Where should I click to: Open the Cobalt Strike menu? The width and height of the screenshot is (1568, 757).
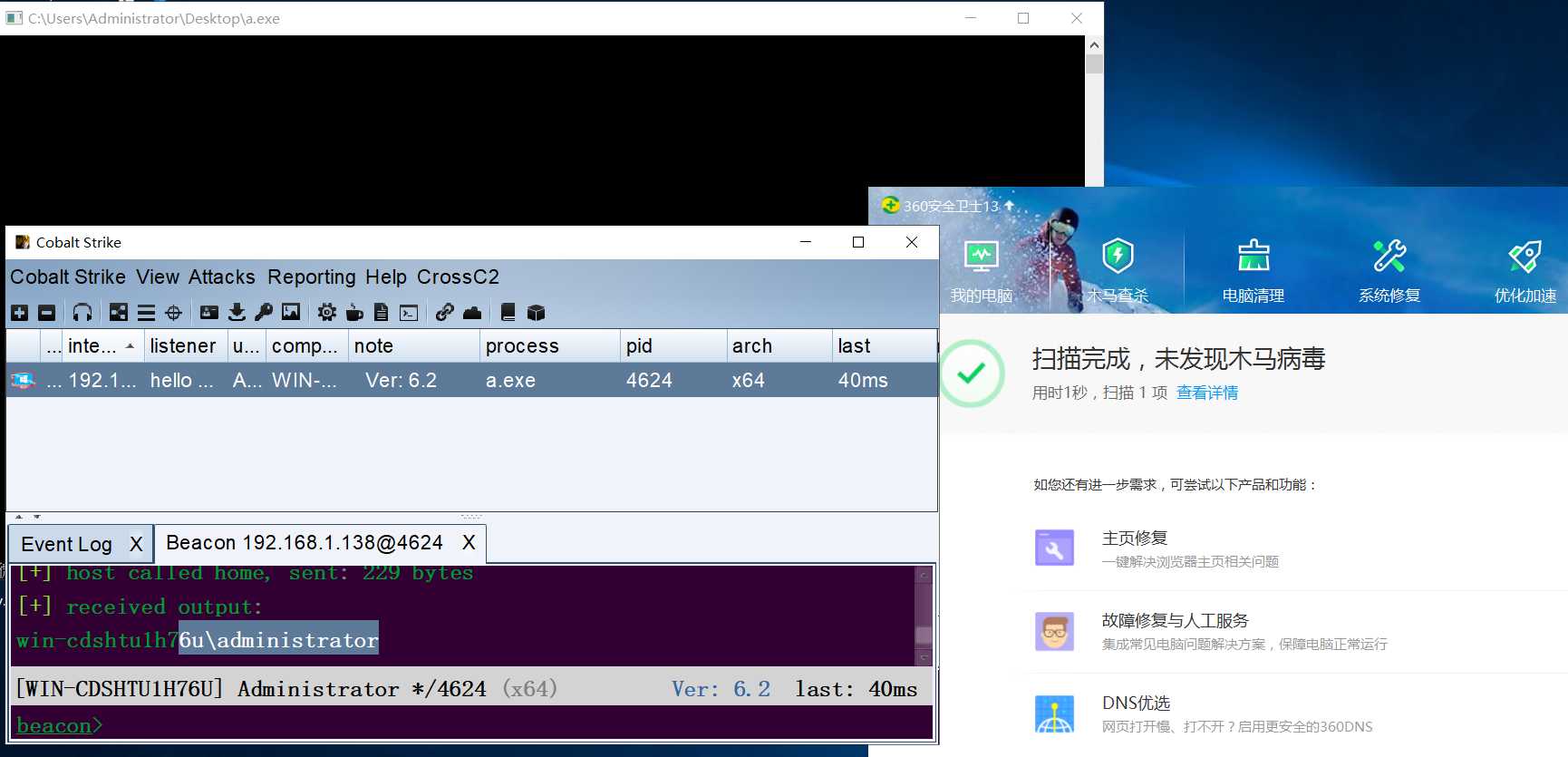(x=68, y=277)
